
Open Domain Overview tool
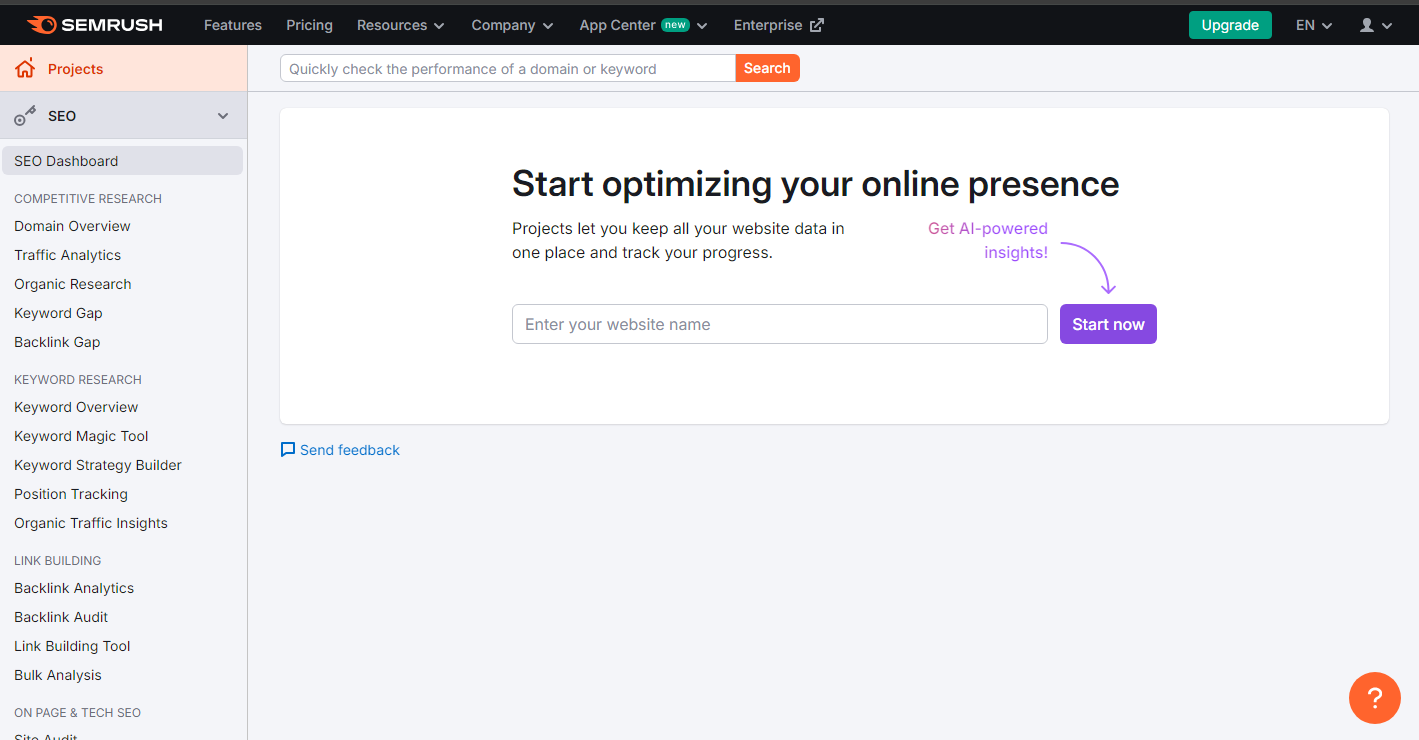click(x=72, y=226)
